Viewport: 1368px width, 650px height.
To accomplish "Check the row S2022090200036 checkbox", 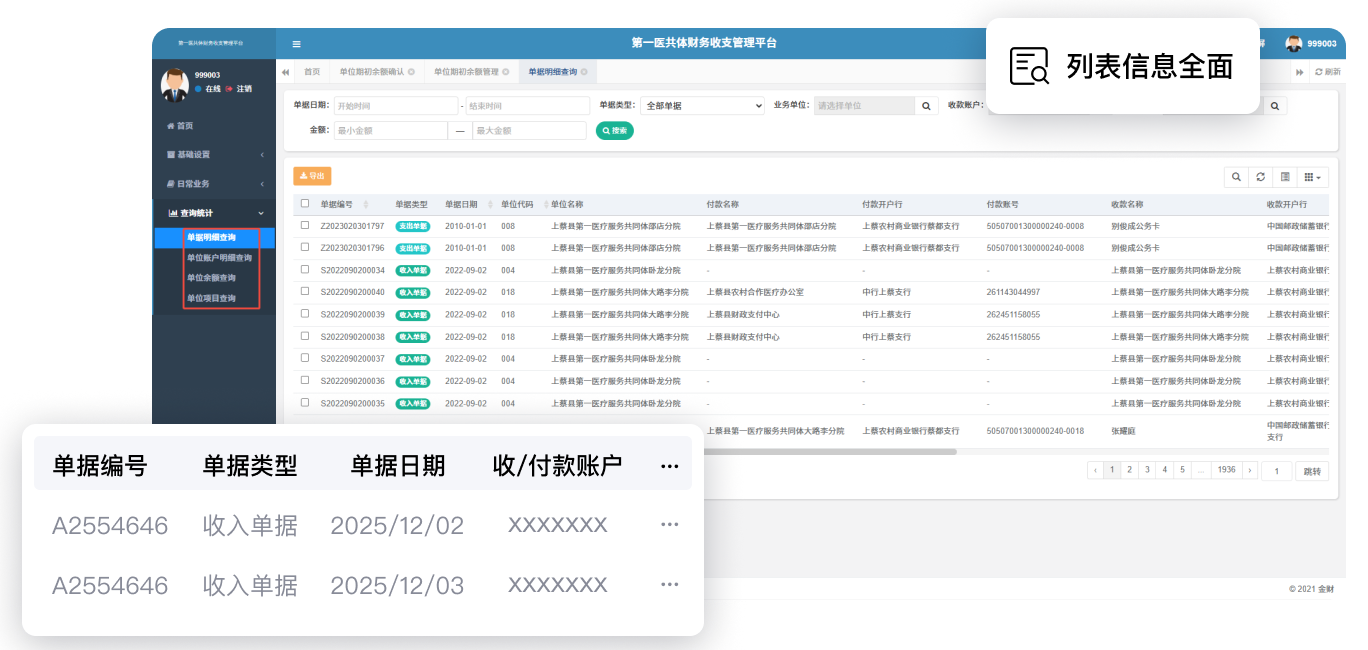I will (x=305, y=380).
